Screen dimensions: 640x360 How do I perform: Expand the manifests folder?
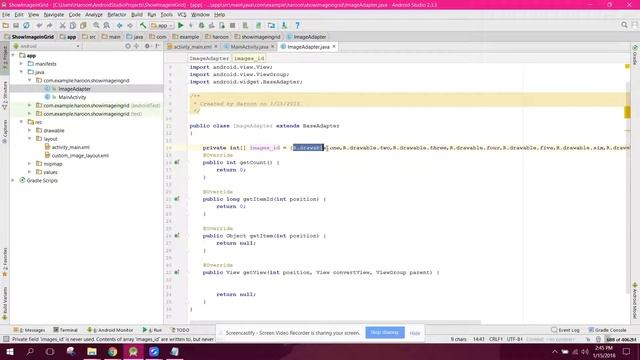tap(22, 64)
